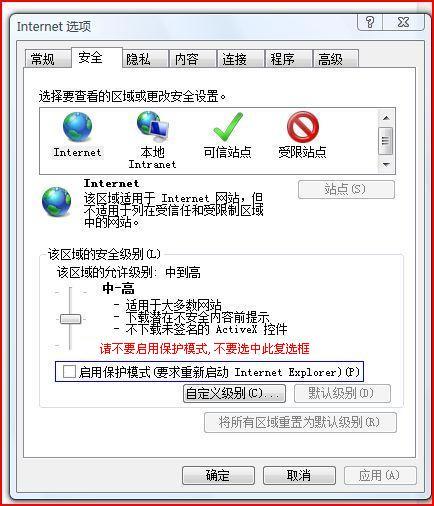Click the large globe beside the Internet description
Viewport: 434px width, 506px height.
click(x=56, y=202)
